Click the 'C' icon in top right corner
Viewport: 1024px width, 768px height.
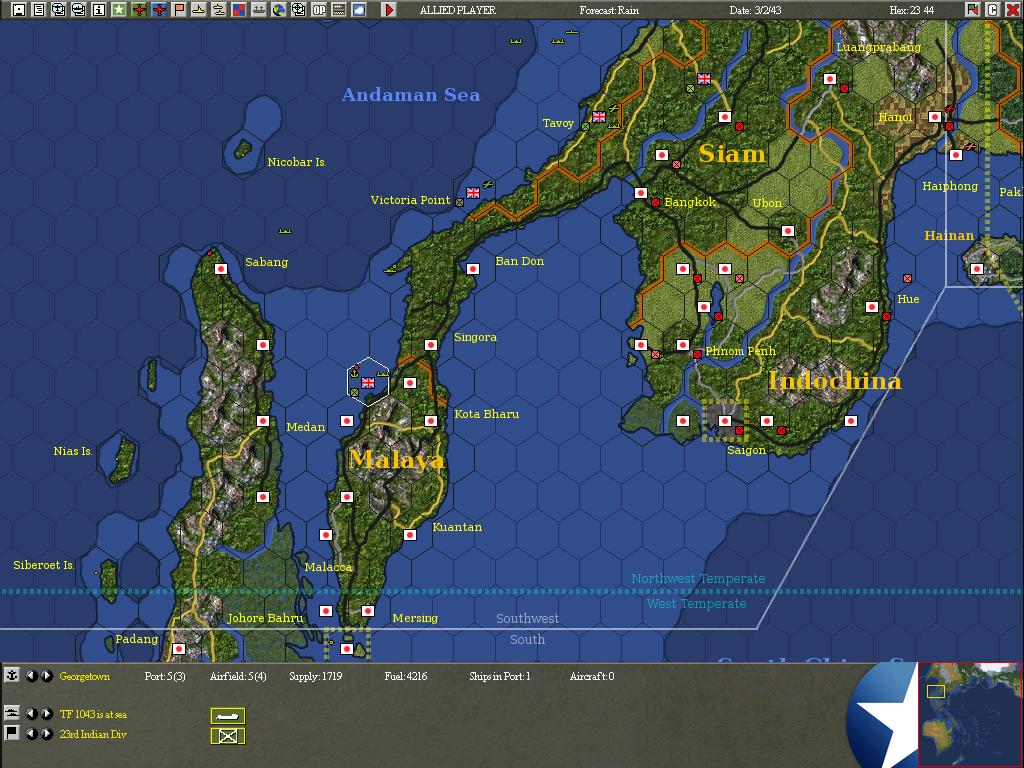click(x=993, y=10)
